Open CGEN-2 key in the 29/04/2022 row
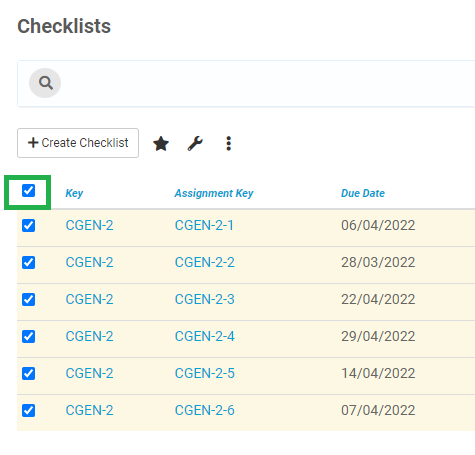 coord(89,337)
